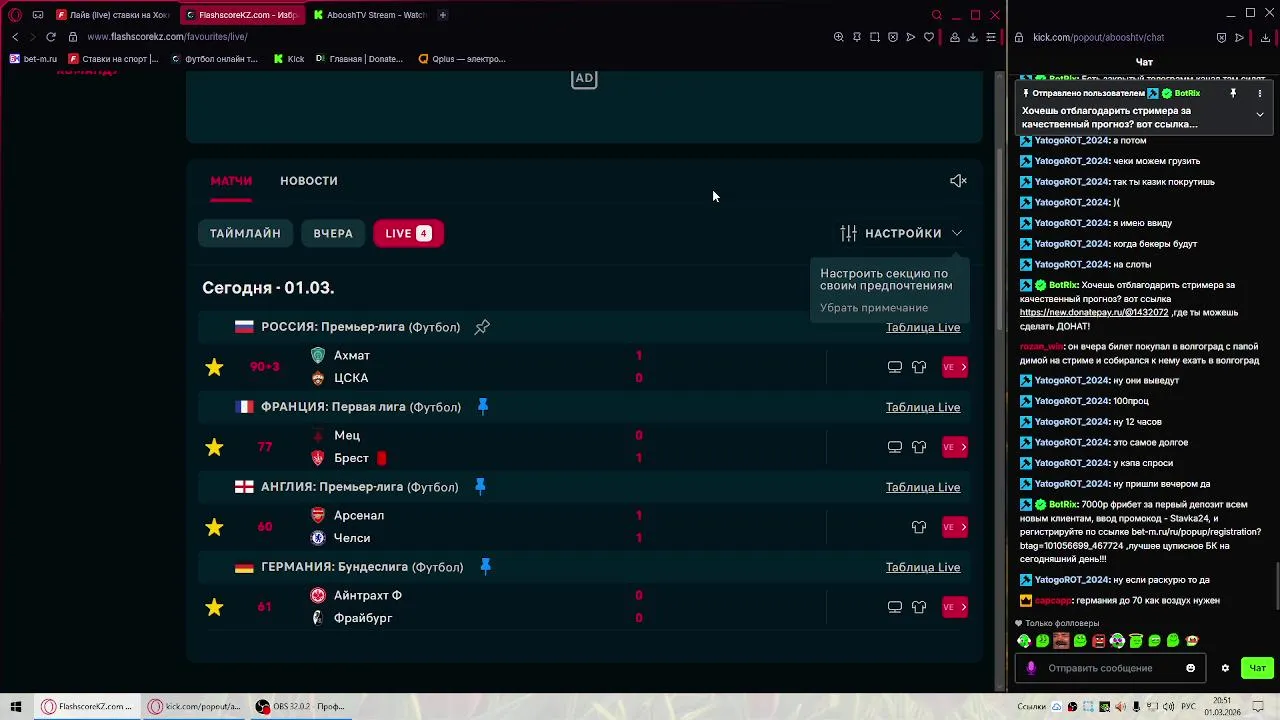Open TV broadcast icon for Айнтрахт Ф vs Фрайбург
Image resolution: width=1280 pixels, height=720 pixels.
tap(895, 607)
